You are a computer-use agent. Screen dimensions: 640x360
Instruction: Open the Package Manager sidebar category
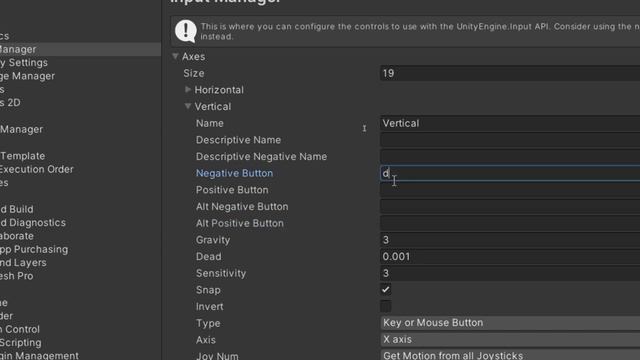(x=27, y=76)
